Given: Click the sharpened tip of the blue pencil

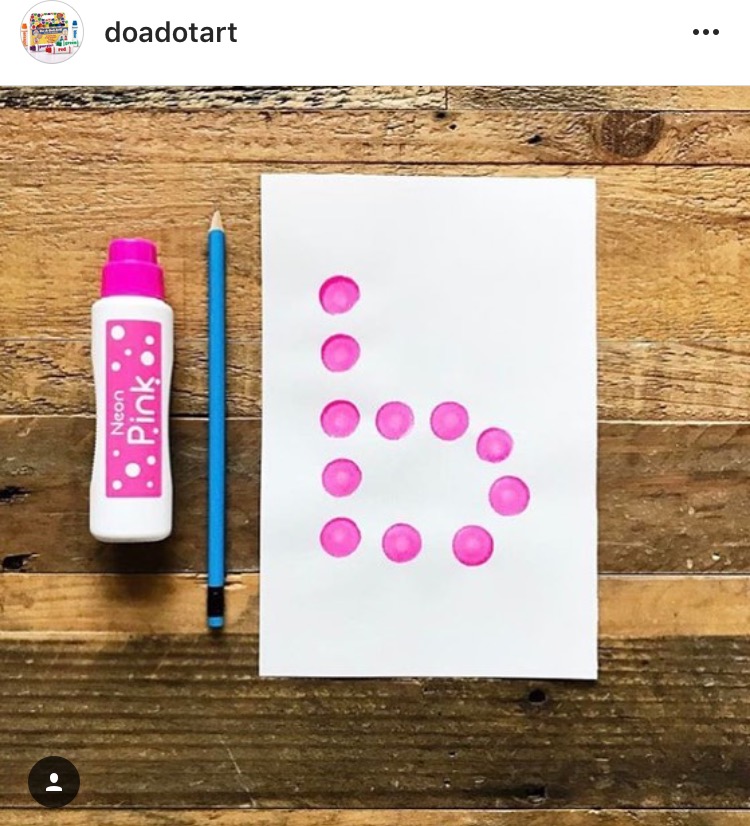Looking at the screenshot, I should click(216, 221).
